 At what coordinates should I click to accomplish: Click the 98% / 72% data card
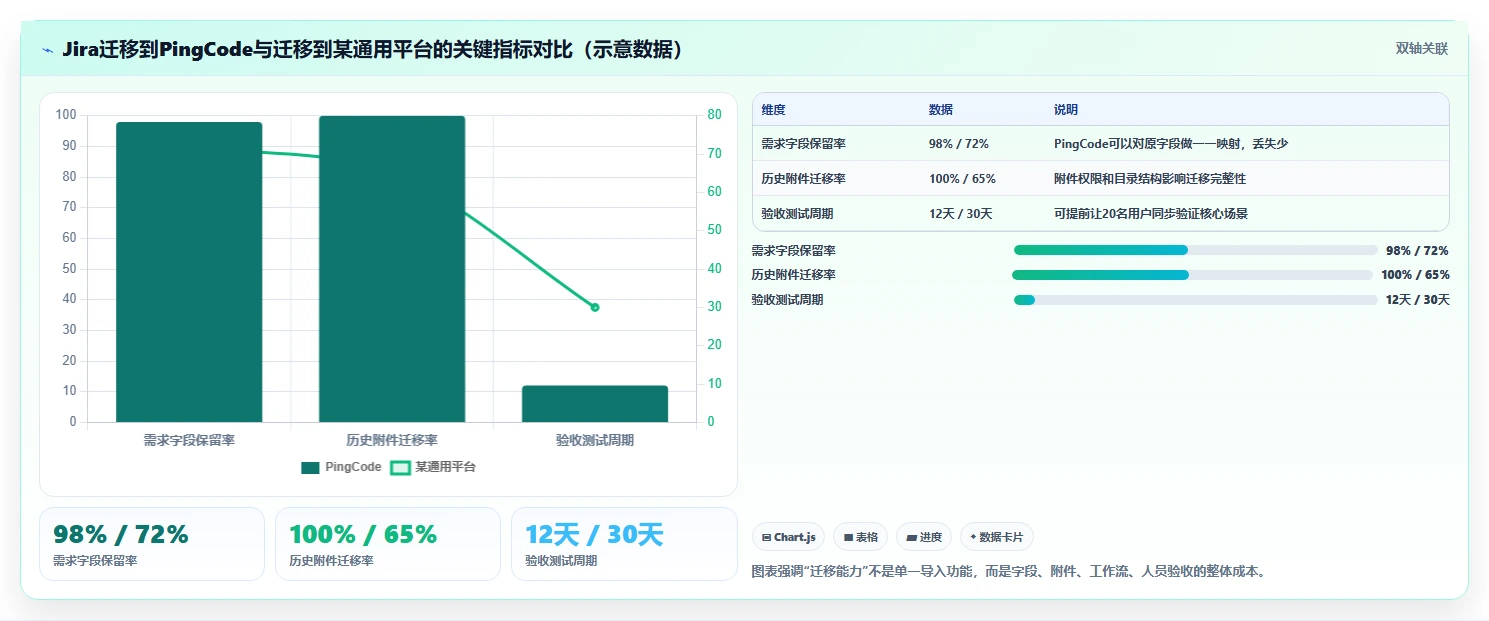152,544
